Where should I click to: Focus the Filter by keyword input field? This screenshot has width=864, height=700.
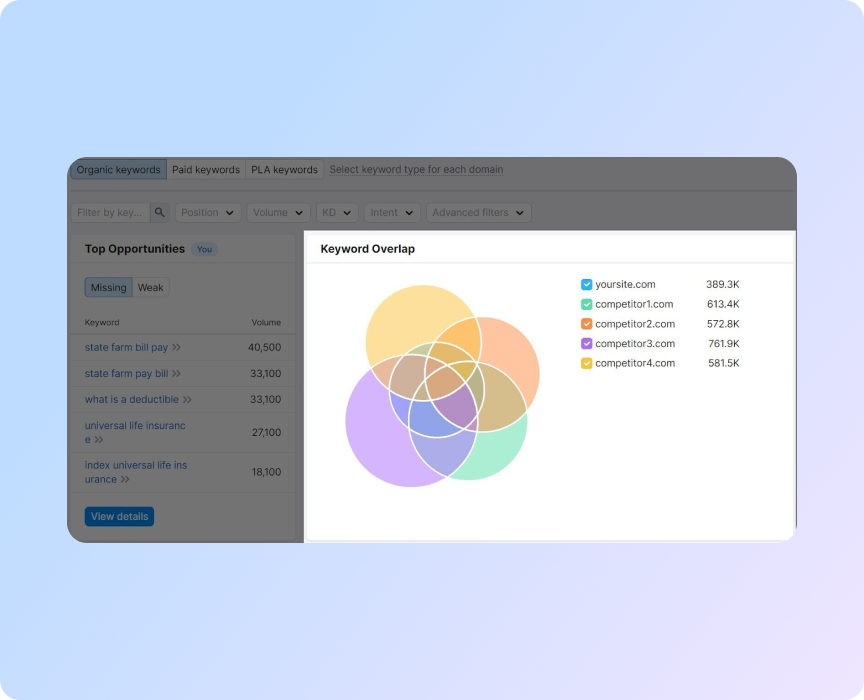tap(110, 213)
